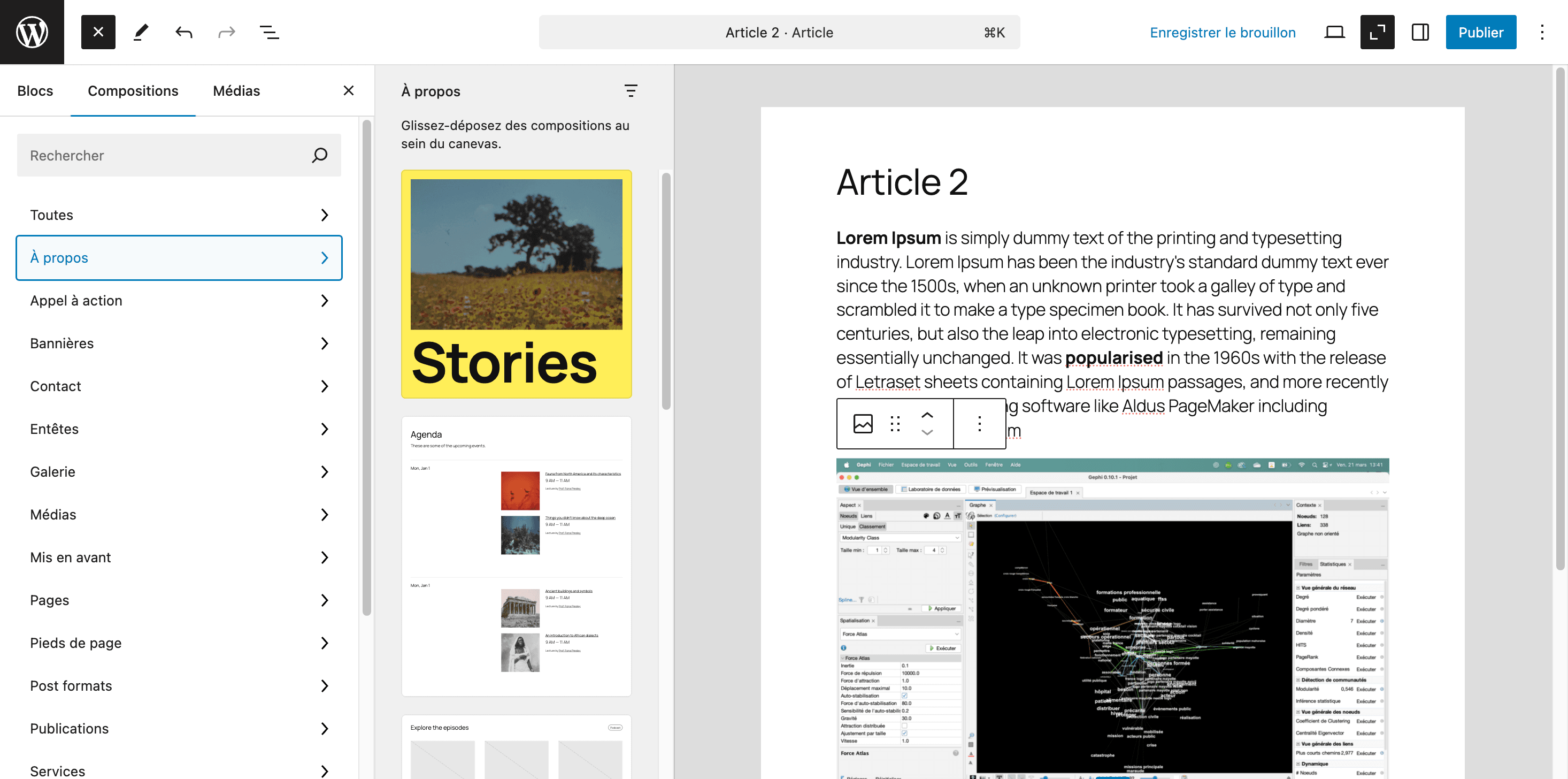Insert the Stories pattern thumbnail

point(516,284)
